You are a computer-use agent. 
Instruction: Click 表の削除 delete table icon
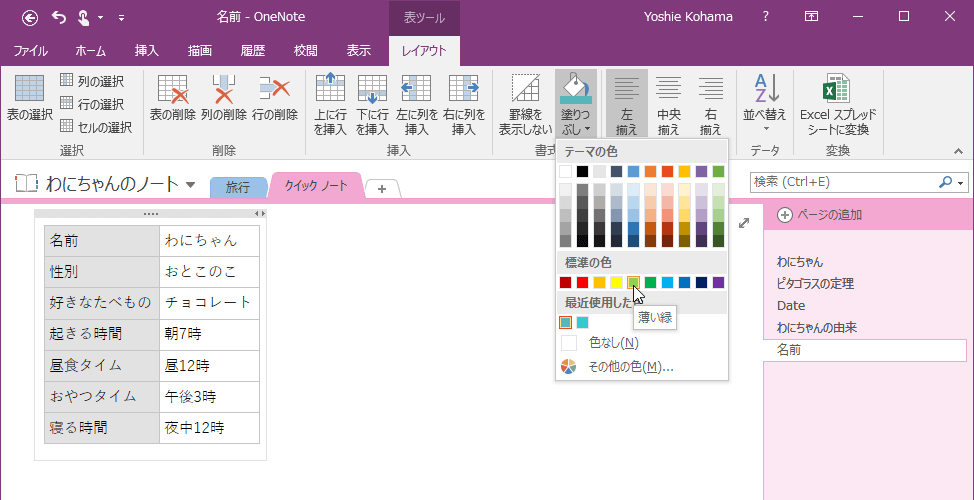point(173,98)
